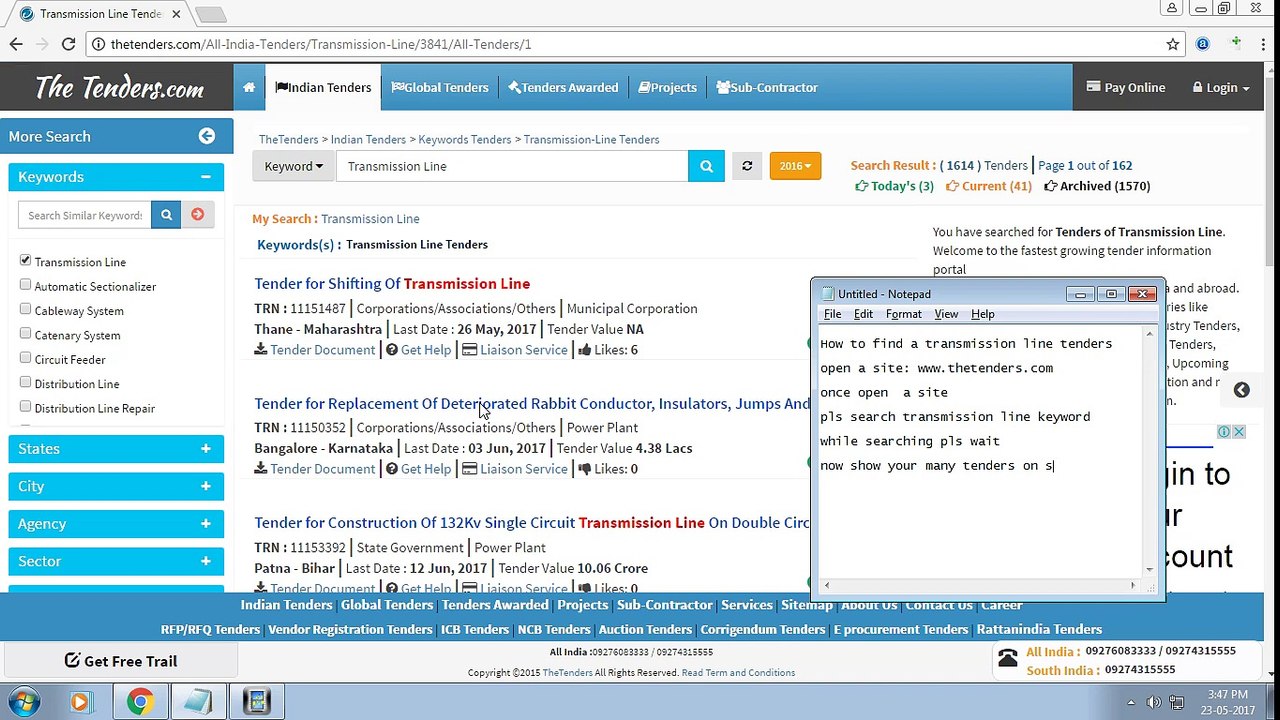
Task: Open the Keyword dropdown selector
Action: point(293,166)
